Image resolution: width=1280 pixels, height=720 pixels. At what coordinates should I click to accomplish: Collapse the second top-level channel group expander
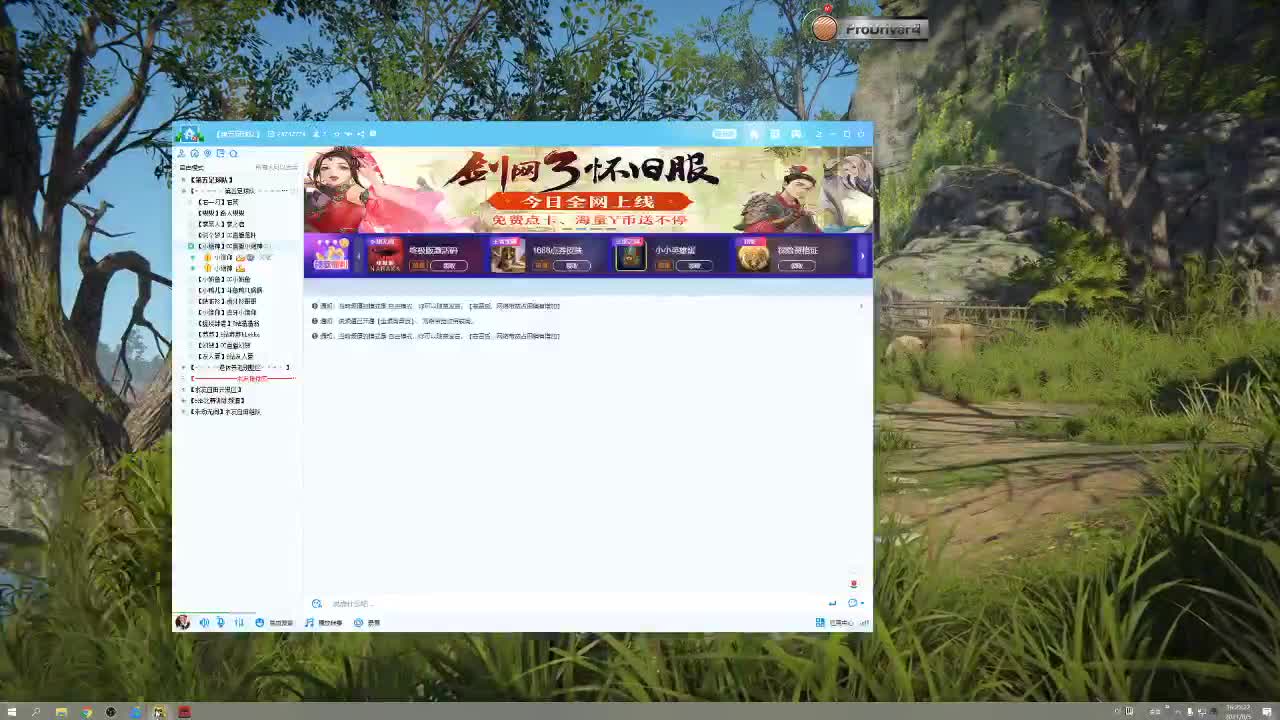click(x=185, y=190)
